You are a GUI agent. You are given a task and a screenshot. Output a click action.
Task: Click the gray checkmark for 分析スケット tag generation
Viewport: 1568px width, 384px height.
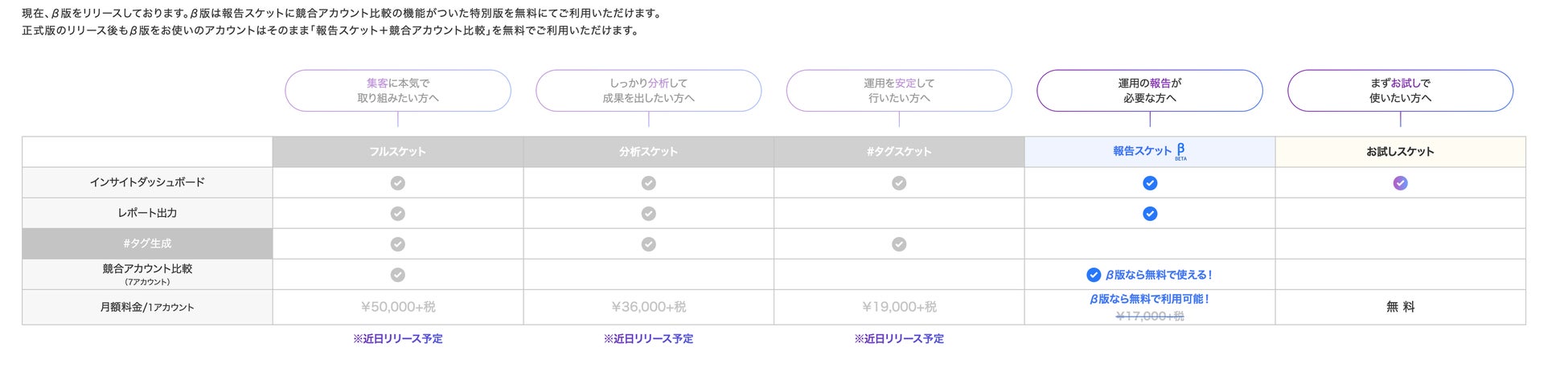[x=648, y=244]
